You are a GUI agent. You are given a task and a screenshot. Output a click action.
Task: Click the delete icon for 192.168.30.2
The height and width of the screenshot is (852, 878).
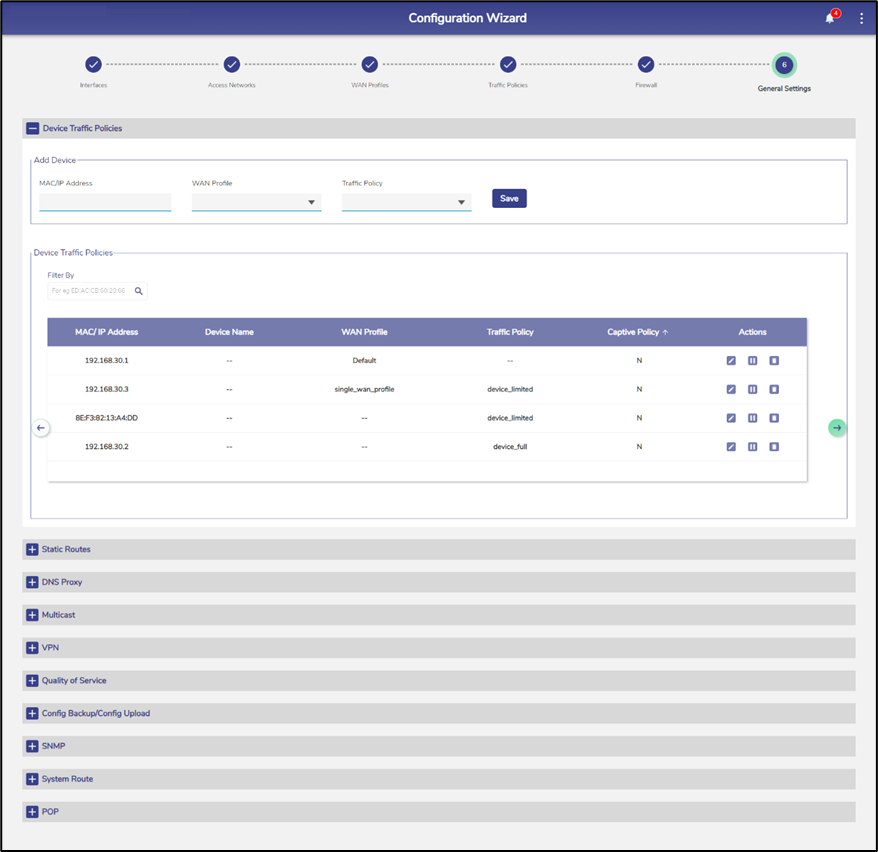pyautogui.click(x=774, y=447)
